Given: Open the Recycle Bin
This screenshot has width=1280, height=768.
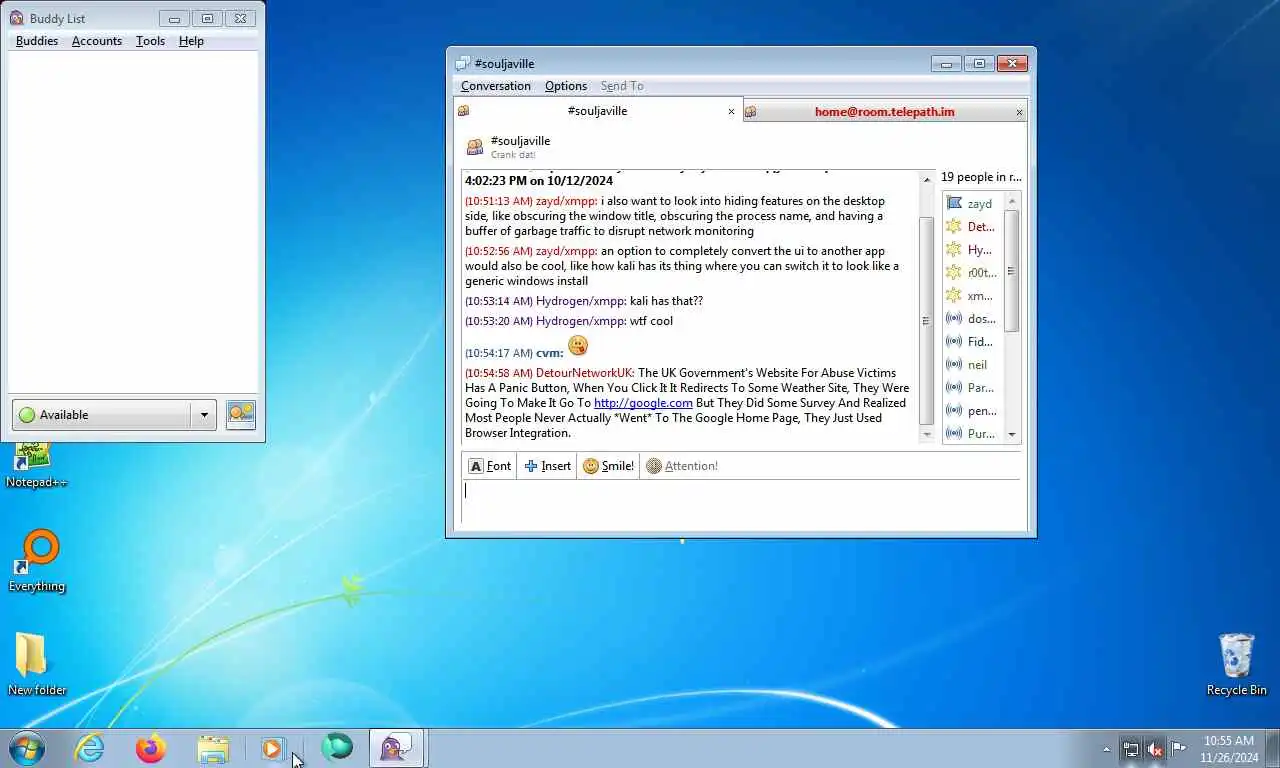Looking at the screenshot, I should pos(1236,664).
